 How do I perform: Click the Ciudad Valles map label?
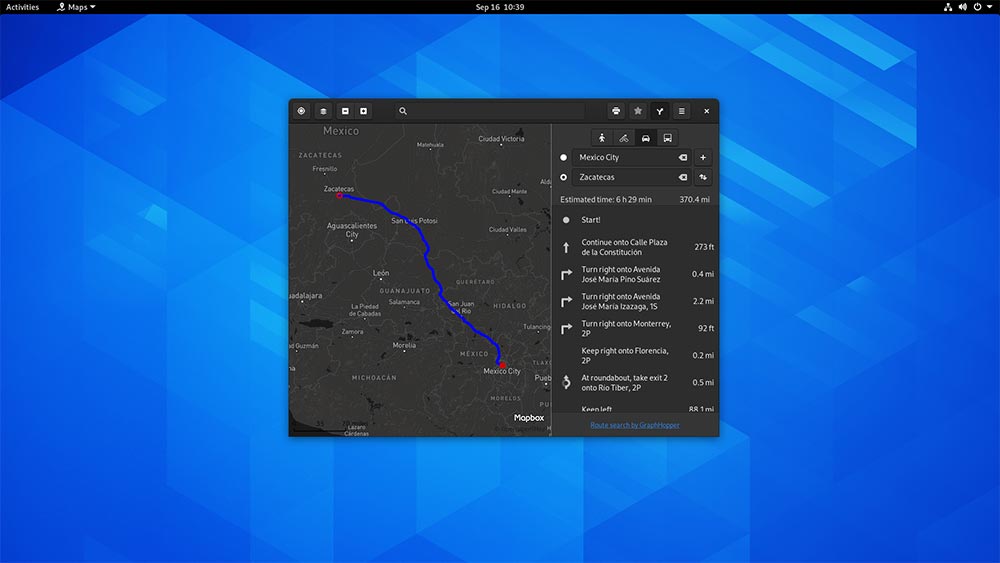click(x=508, y=230)
